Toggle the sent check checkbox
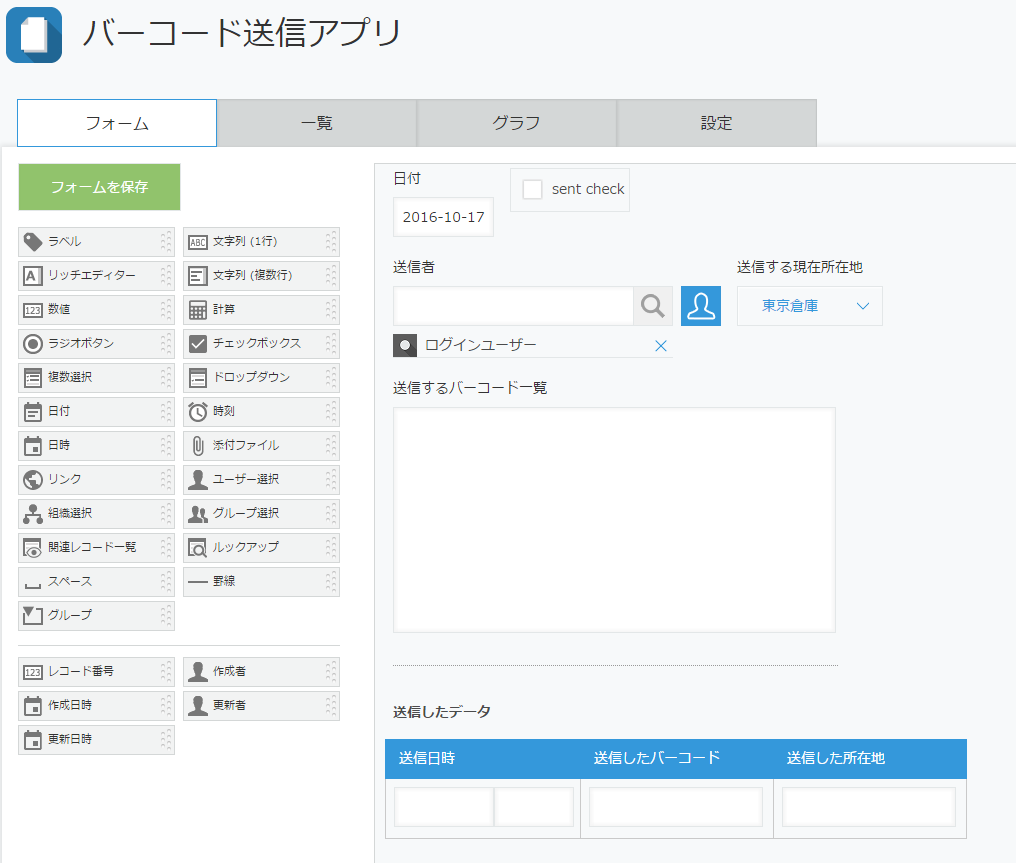This screenshot has width=1016, height=863. point(533,189)
